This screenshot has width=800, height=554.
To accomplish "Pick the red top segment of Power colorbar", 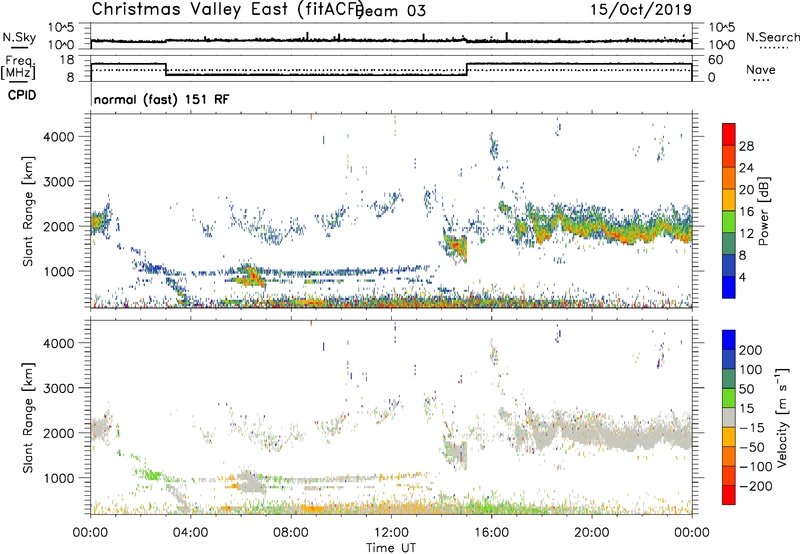I will tap(729, 134).
